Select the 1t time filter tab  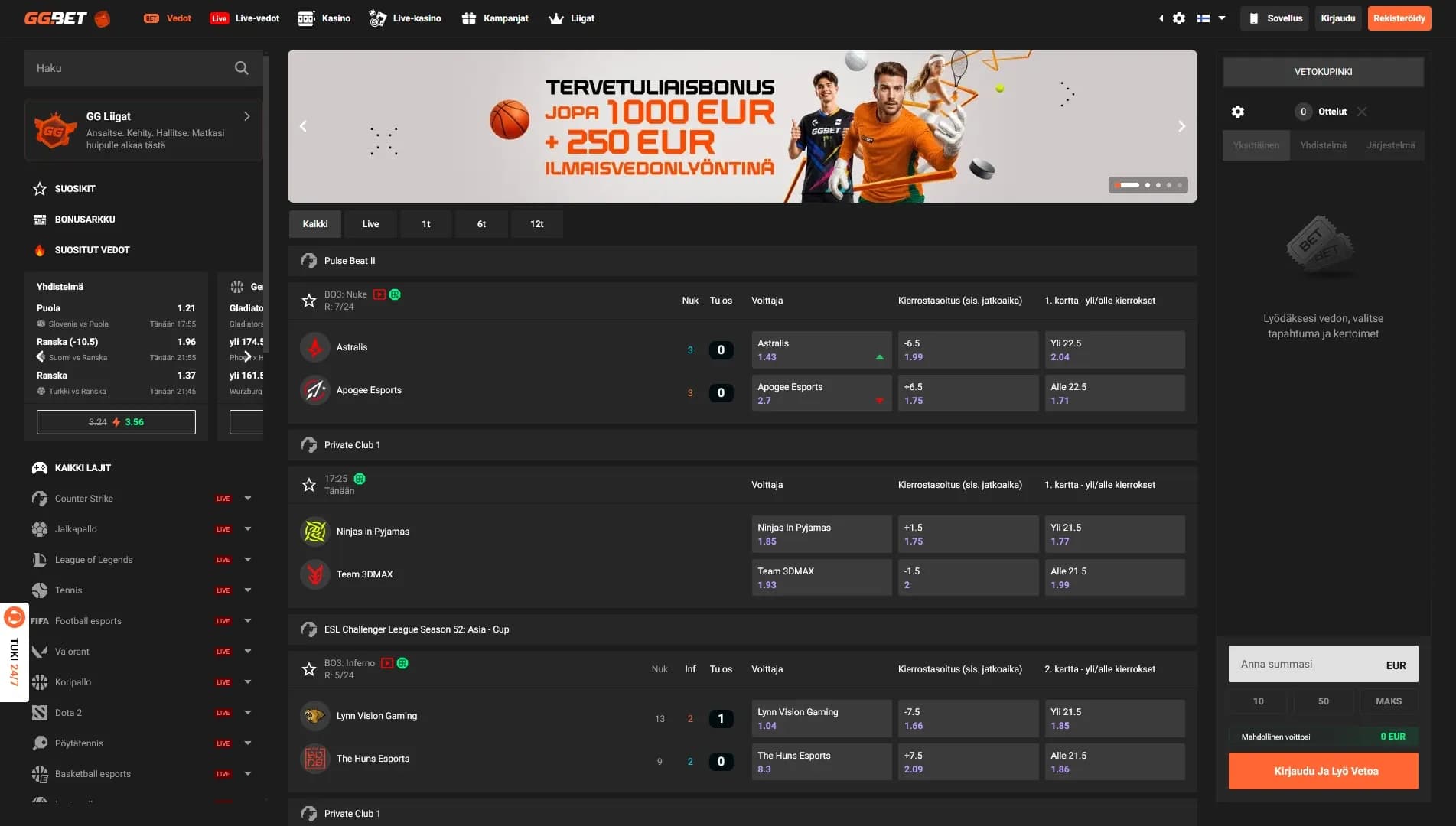426,224
